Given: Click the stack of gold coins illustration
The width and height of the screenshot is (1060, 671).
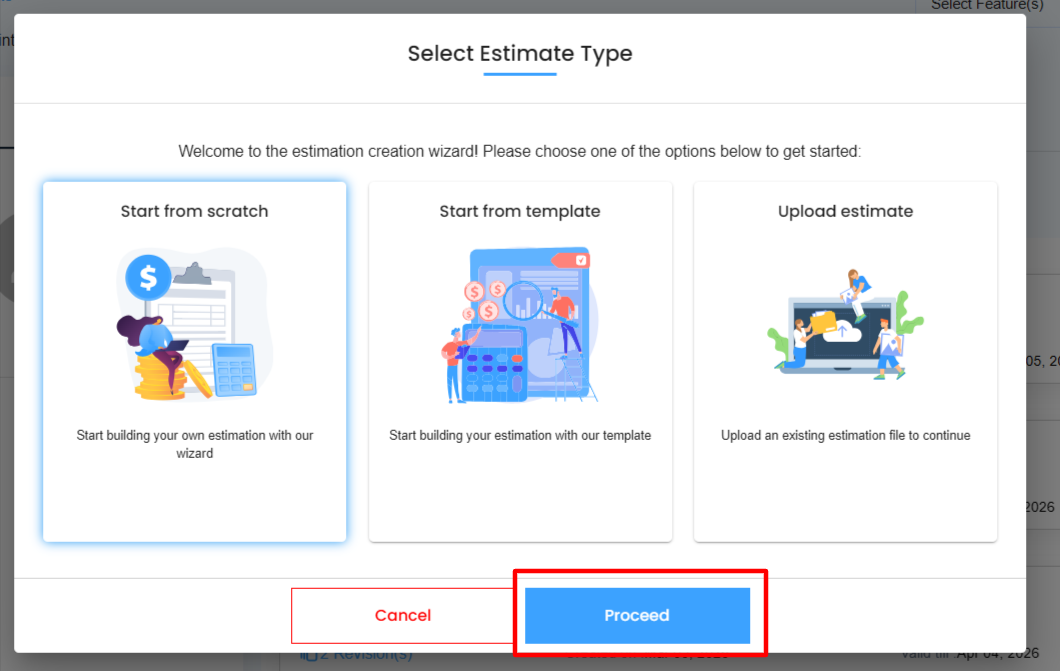Looking at the screenshot, I should tap(160, 377).
